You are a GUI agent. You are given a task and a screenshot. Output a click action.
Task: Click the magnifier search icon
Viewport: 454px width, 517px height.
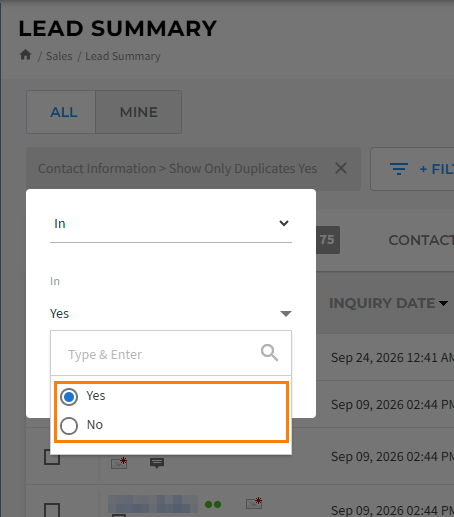coord(269,353)
